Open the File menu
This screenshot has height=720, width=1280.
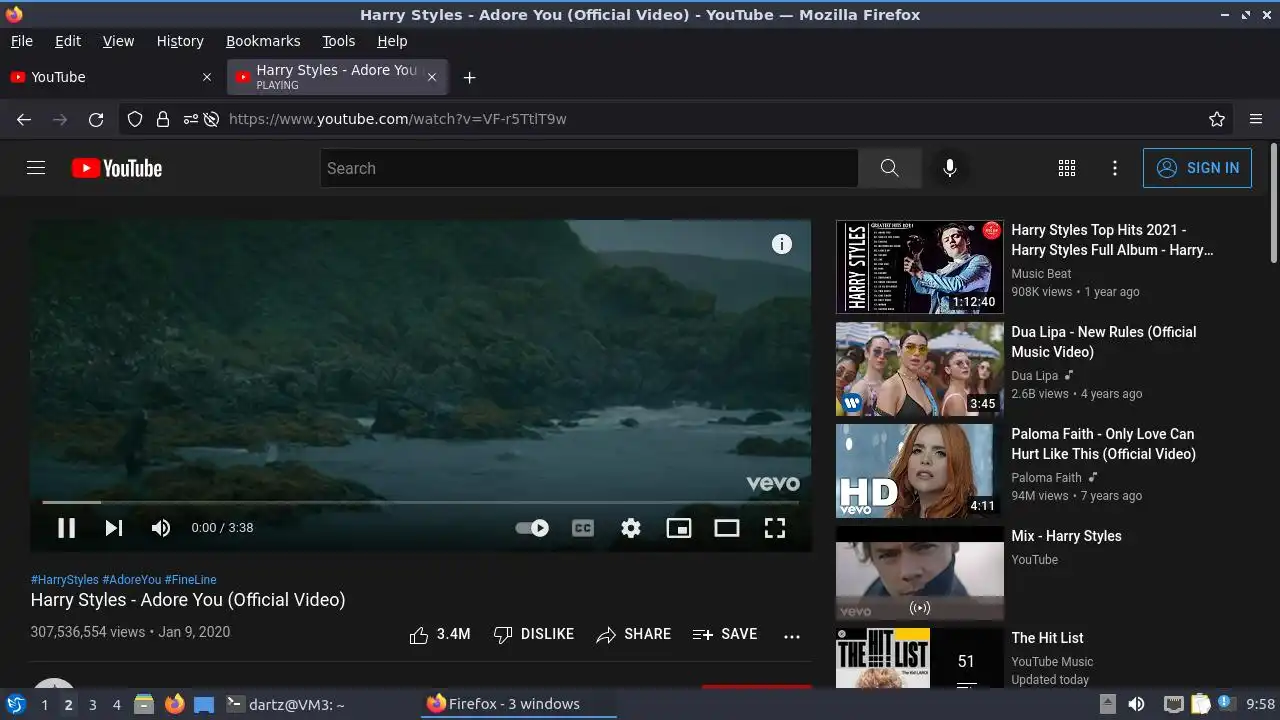tap(21, 41)
